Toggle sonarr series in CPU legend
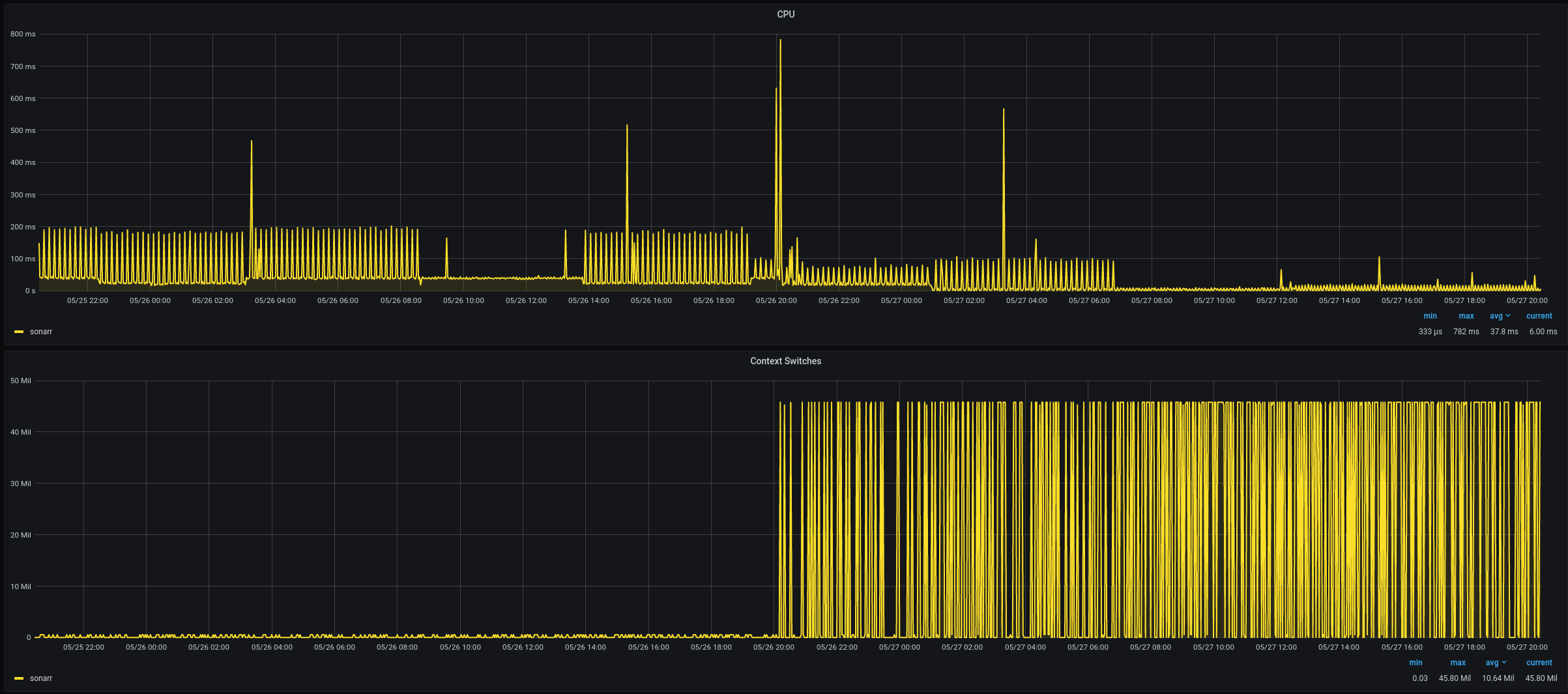Image resolution: width=1568 pixels, height=694 pixels. pyautogui.click(x=41, y=332)
